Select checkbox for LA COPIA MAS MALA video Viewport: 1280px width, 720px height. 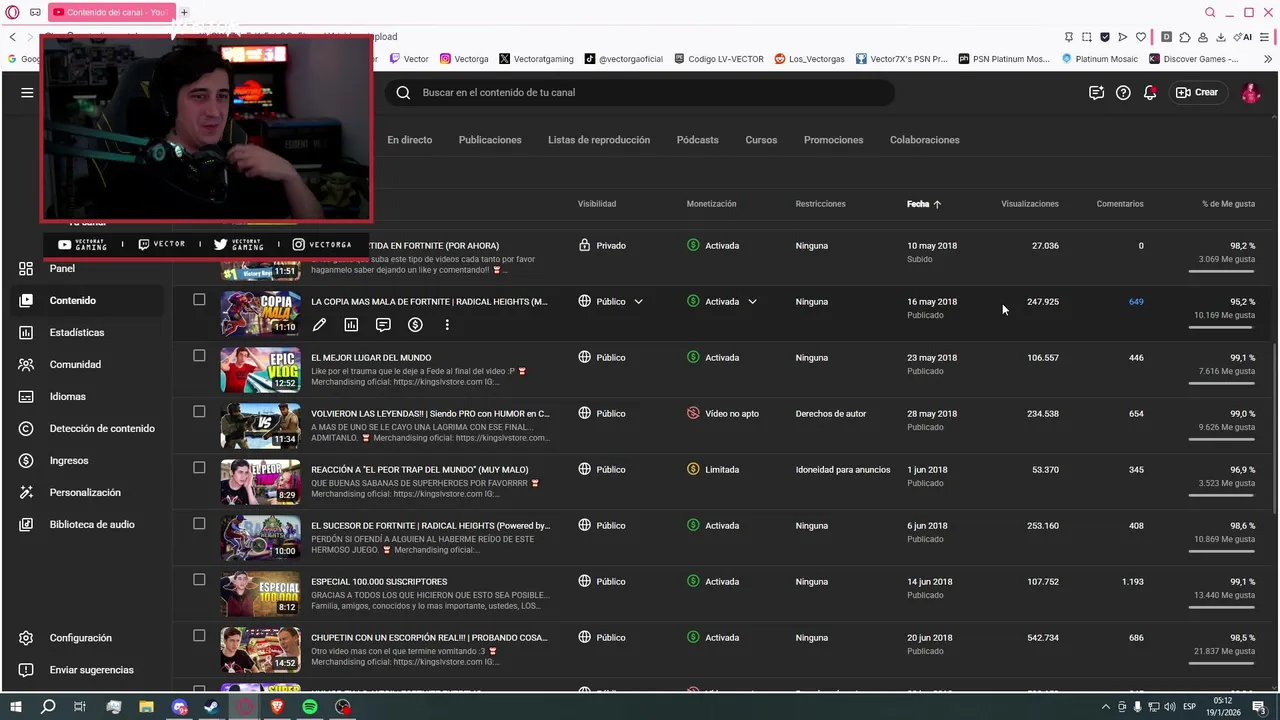point(199,299)
